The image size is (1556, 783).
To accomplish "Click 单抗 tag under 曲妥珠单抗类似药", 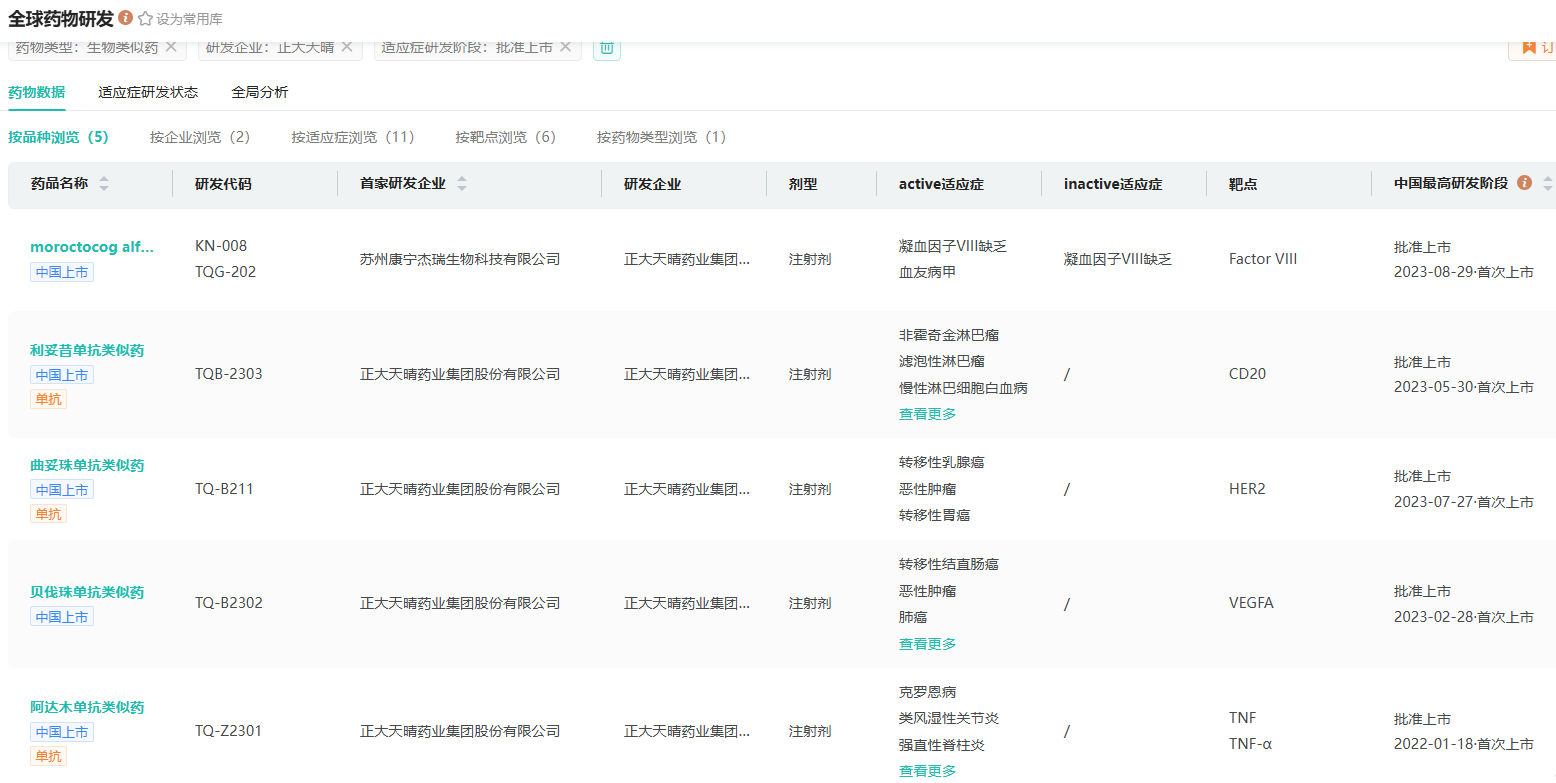I will (x=49, y=514).
